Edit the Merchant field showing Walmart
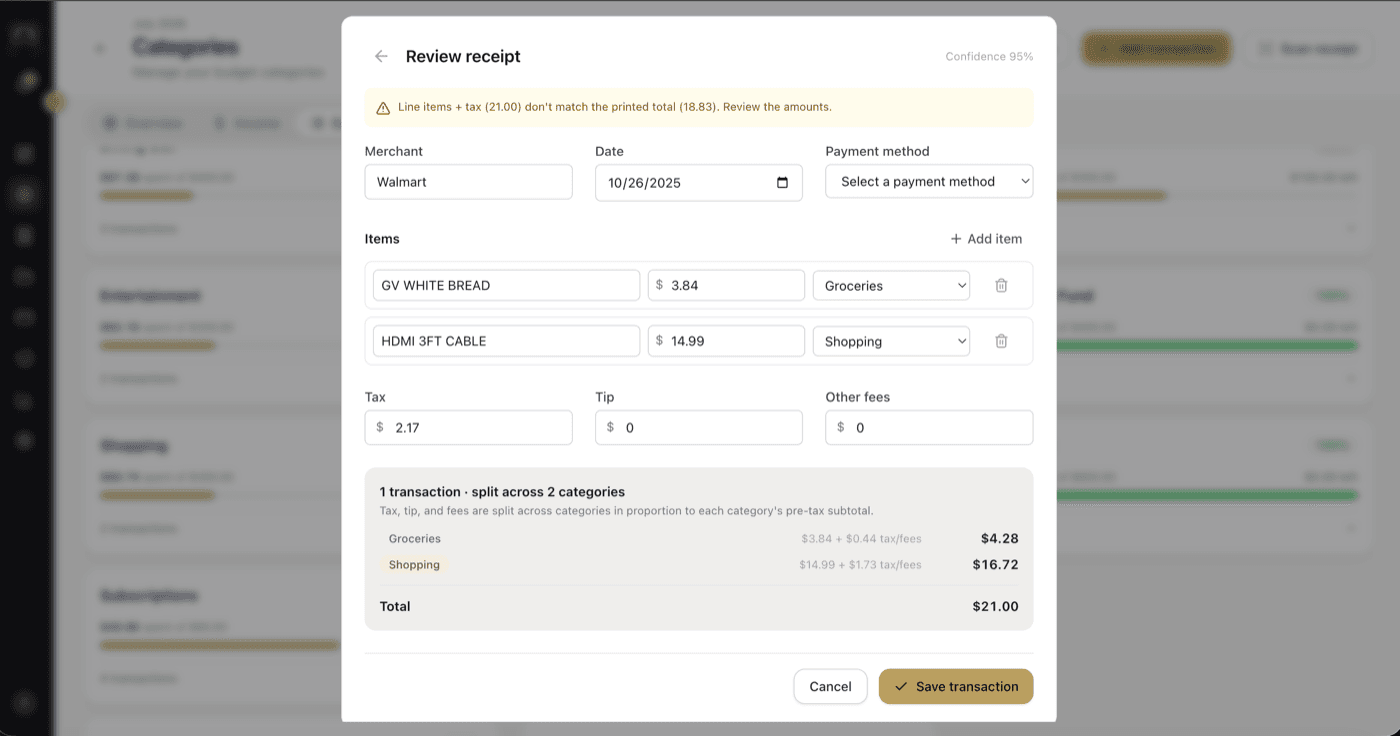The height and width of the screenshot is (736, 1400). tap(469, 182)
